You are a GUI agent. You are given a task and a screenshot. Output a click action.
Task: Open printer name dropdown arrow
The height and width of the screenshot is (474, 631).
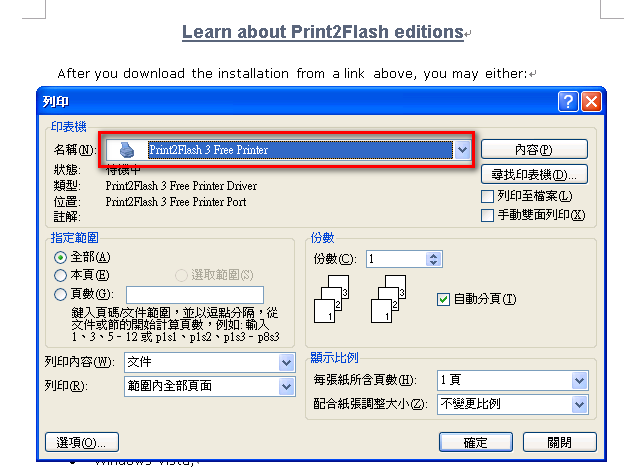pos(462,150)
